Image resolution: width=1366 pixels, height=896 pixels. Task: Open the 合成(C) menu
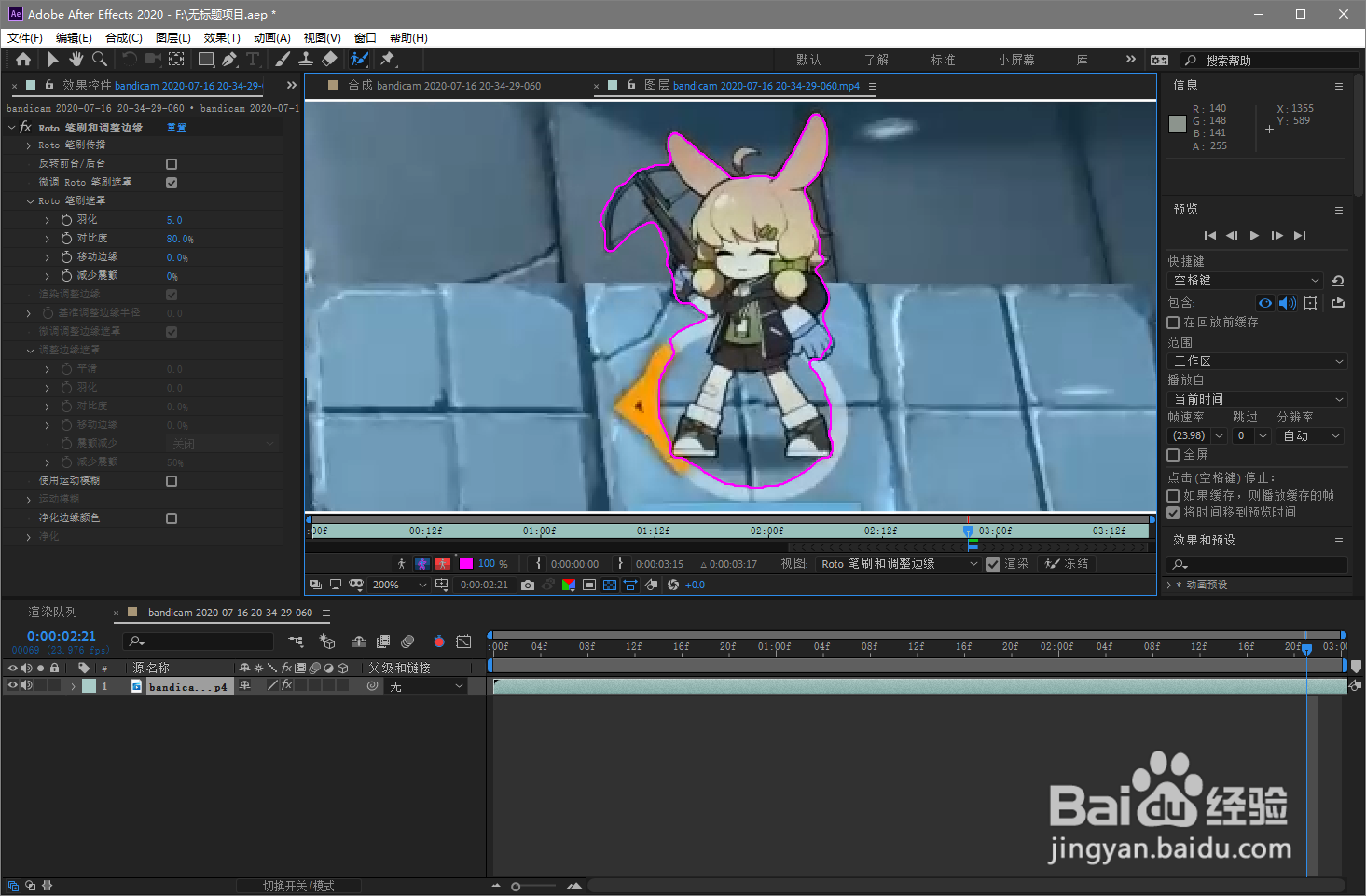click(x=124, y=37)
